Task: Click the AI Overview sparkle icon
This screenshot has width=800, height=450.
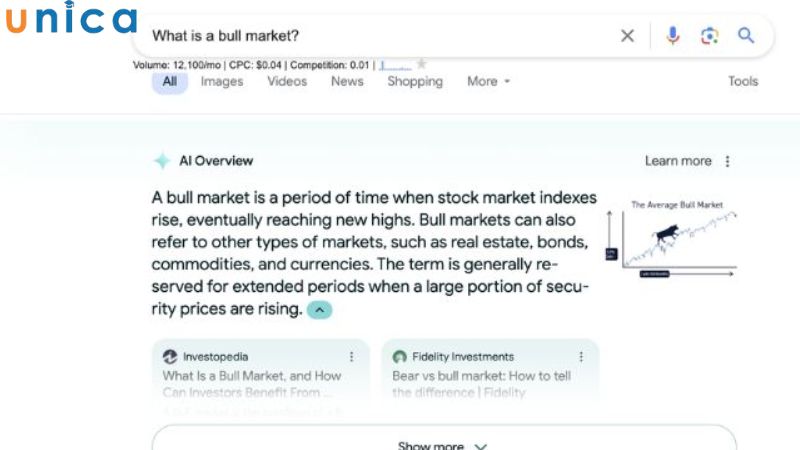Action: 161,161
